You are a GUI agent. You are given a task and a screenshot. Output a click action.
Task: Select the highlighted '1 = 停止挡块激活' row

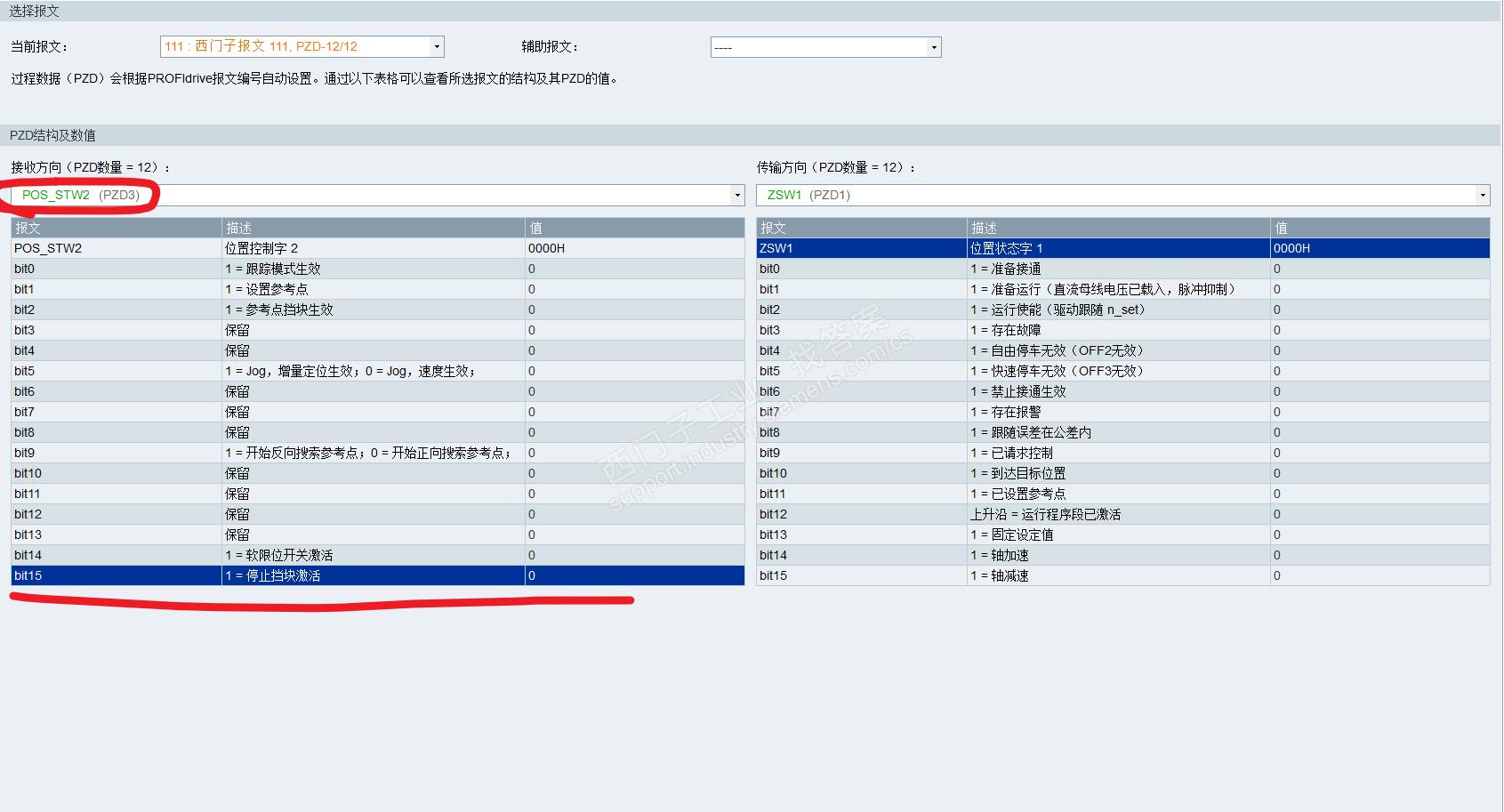(378, 575)
